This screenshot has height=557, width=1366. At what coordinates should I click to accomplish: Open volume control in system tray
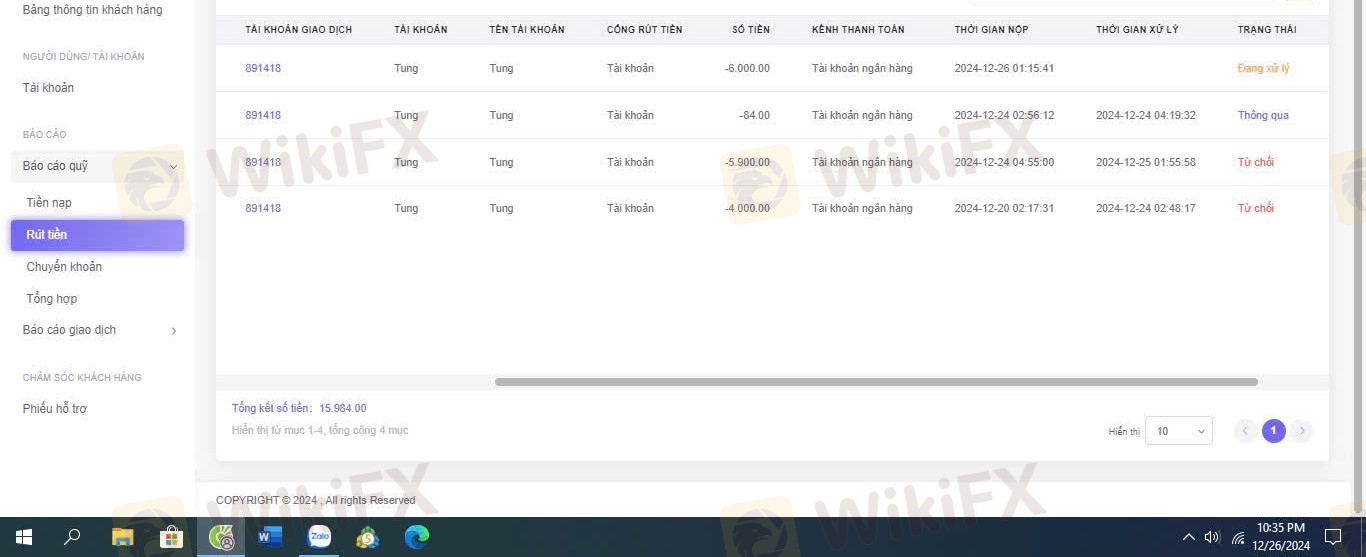[1213, 537]
